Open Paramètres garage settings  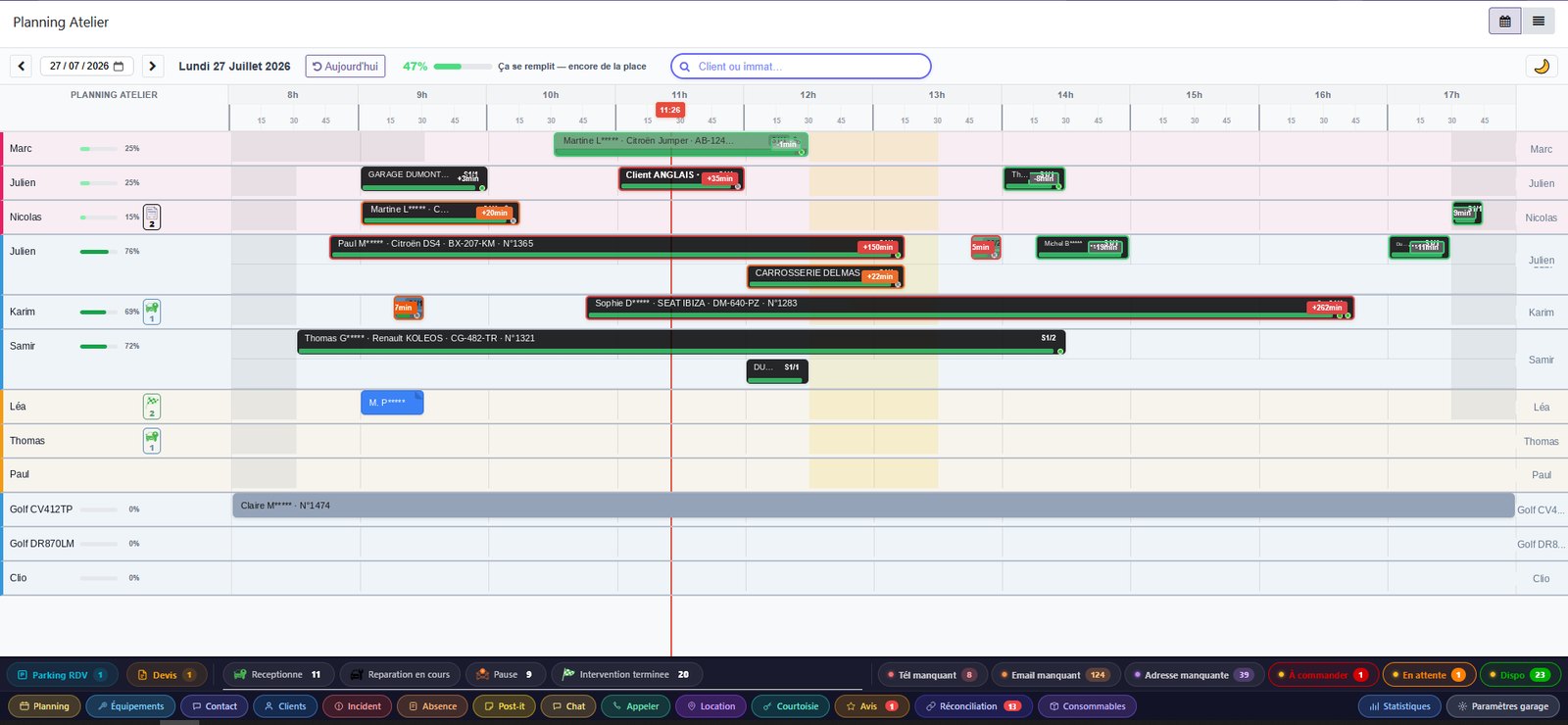1502,706
